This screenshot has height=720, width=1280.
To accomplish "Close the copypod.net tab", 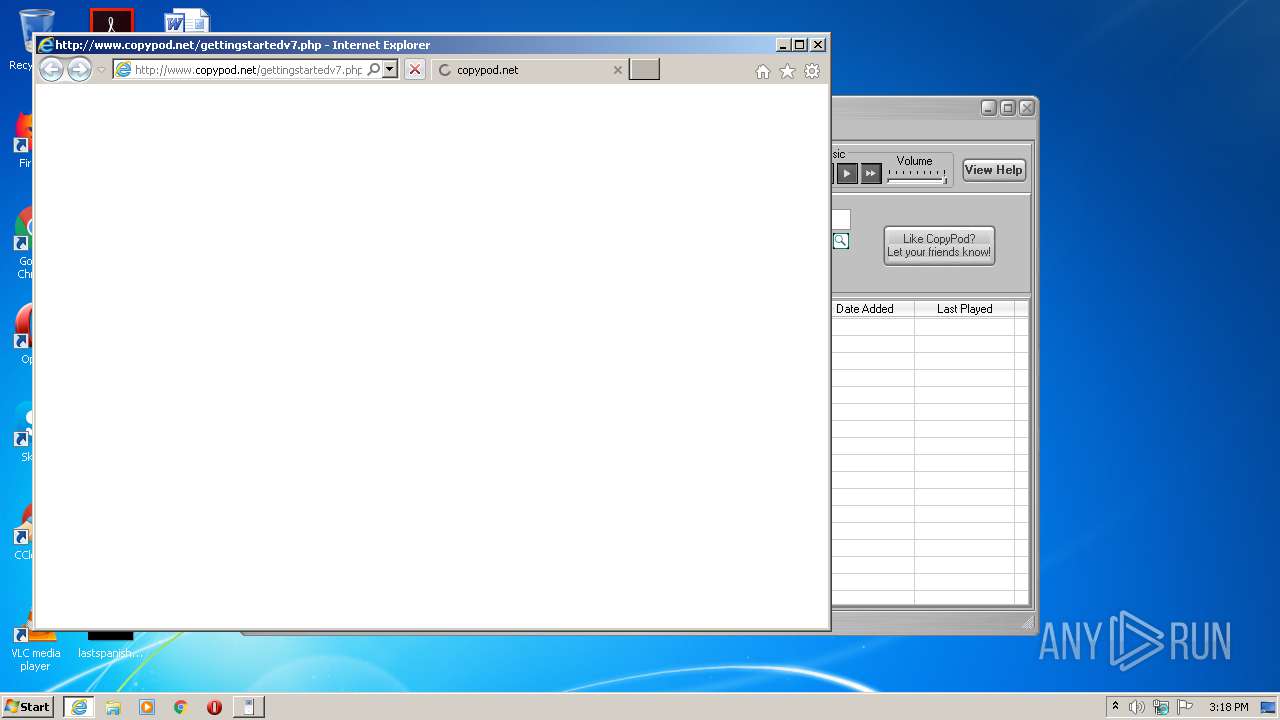I will 617,70.
